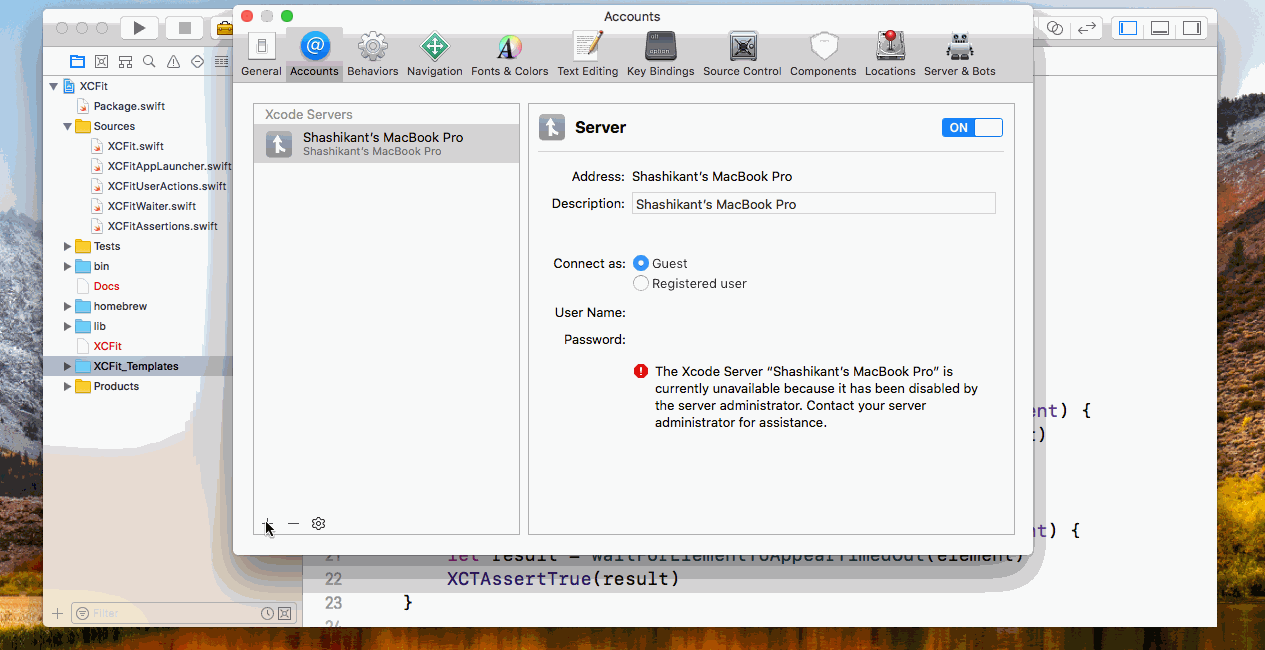This screenshot has height=650, width=1265.
Task: Switch to Text Editing preferences
Action: point(587,55)
